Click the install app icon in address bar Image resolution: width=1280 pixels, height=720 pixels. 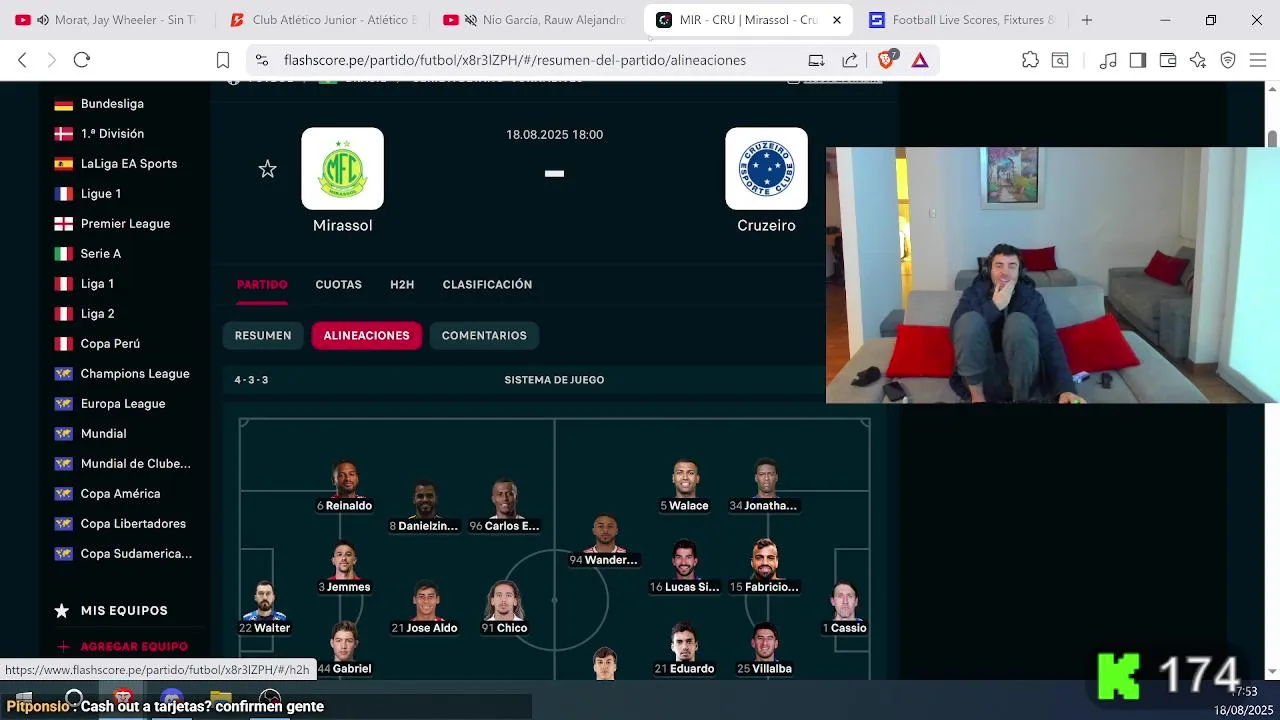click(x=816, y=60)
